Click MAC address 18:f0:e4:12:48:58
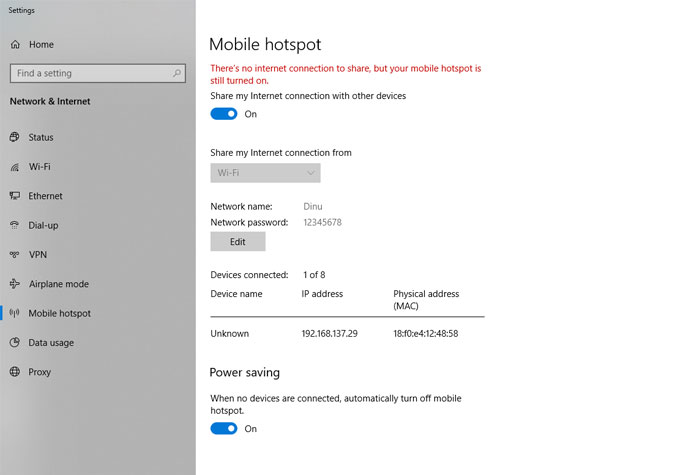677x475 pixels. point(425,333)
